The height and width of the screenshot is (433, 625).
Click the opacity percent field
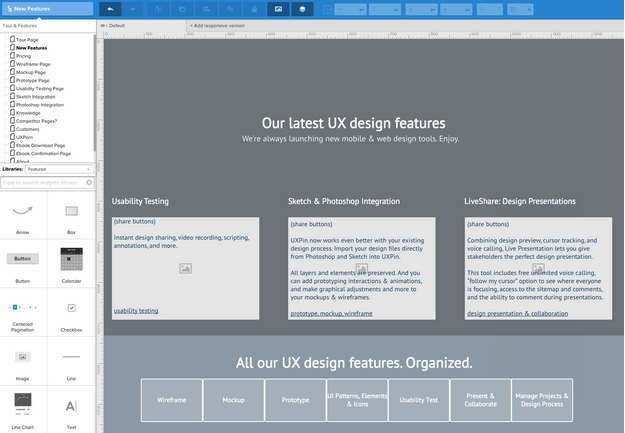pos(520,9)
